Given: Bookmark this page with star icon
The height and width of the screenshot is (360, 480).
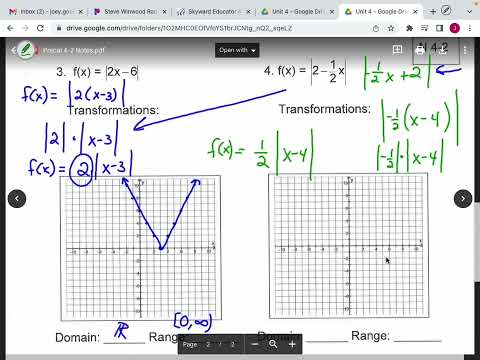Looking at the screenshot, I should (x=391, y=28).
